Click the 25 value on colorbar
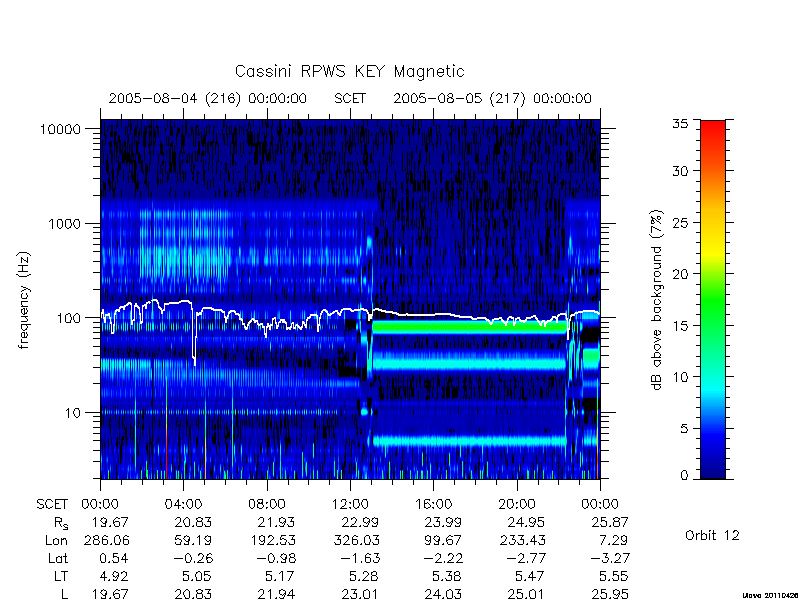 [680, 222]
